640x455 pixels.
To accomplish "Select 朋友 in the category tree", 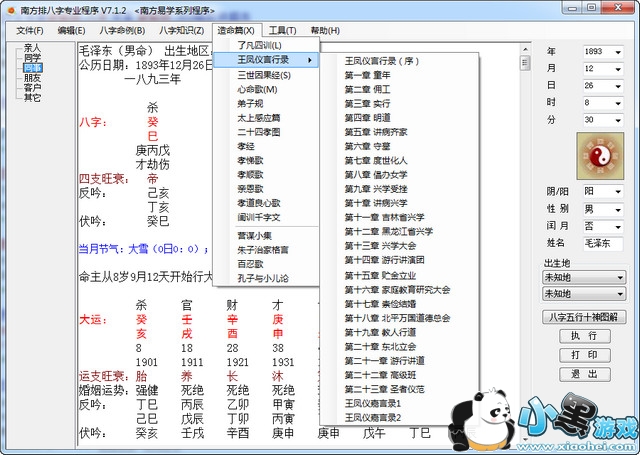I will tap(32, 78).
